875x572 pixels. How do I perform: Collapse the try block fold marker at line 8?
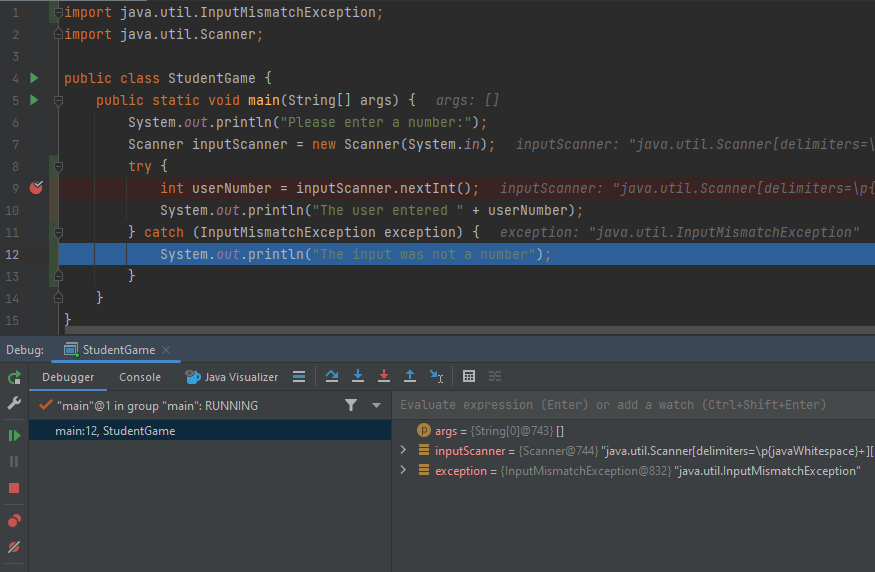(x=58, y=166)
